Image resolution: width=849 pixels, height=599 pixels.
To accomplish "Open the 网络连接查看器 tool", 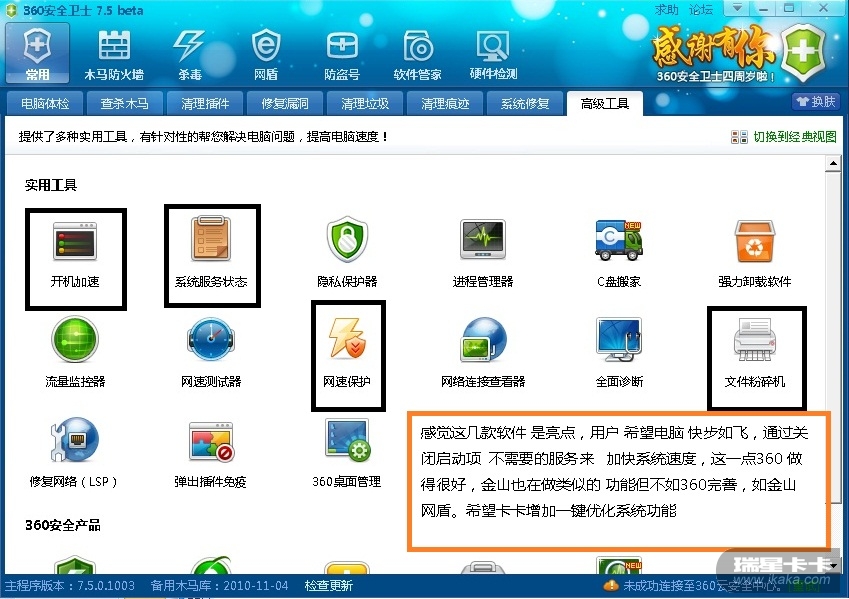I will tap(483, 353).
